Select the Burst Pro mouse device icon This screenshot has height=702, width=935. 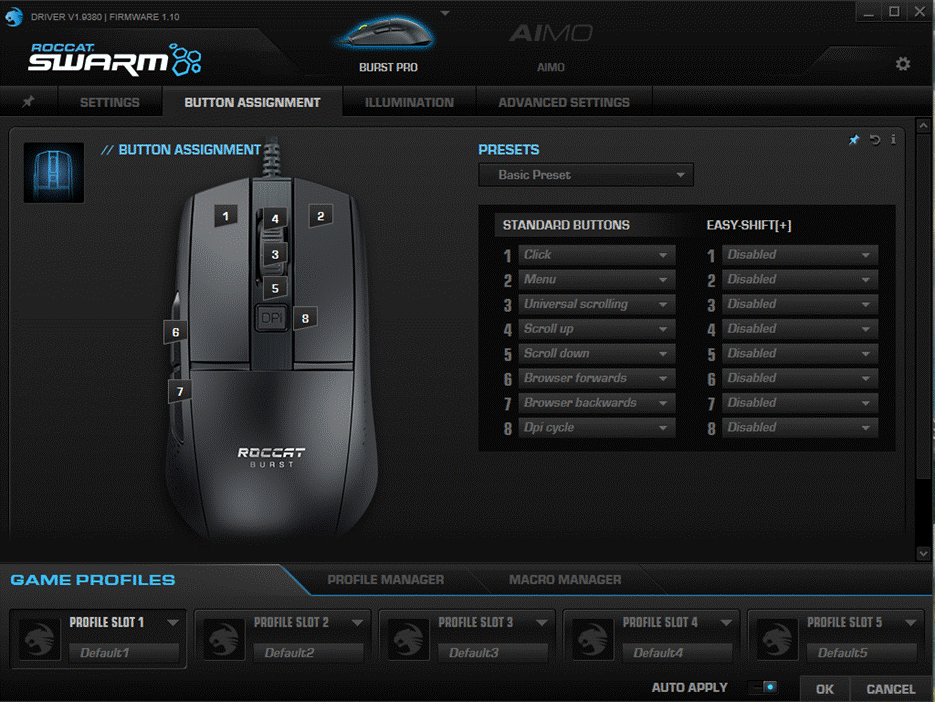tap(388, 33)
